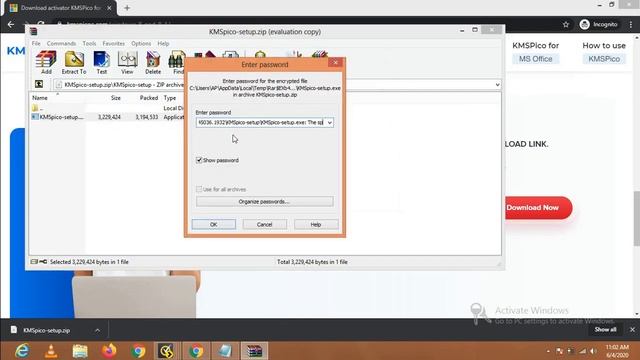Open a new Chrome tab
This screenshot has width=640, height=360.
tap(127, 8)
